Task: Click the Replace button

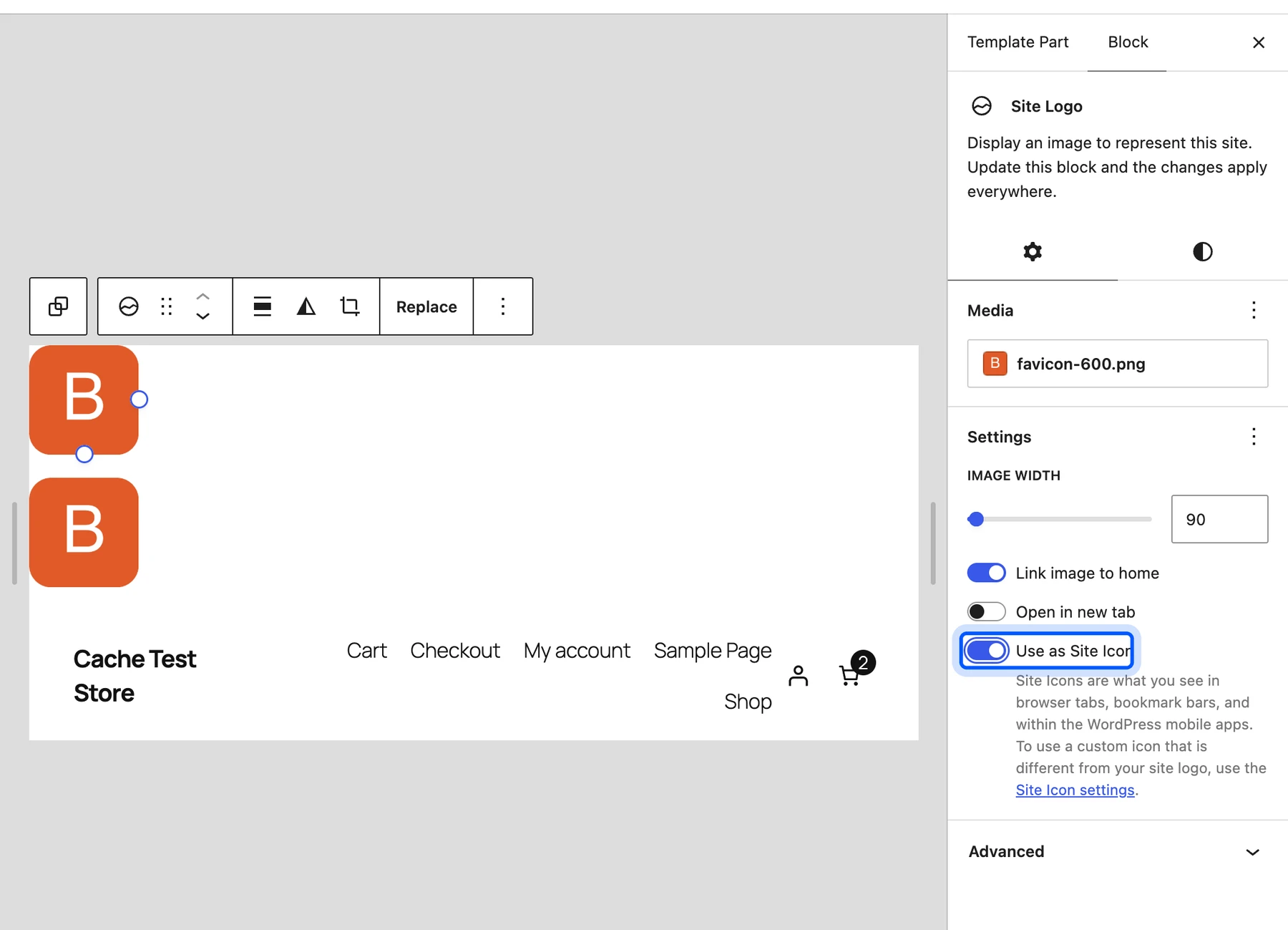Action: 426,306
